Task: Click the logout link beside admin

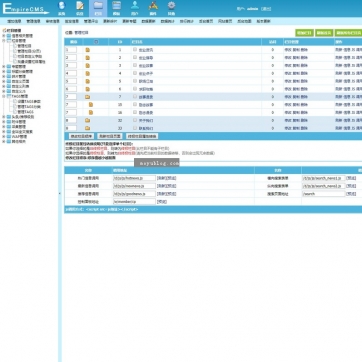Action: pyautogui.click(x=266, y=9)
